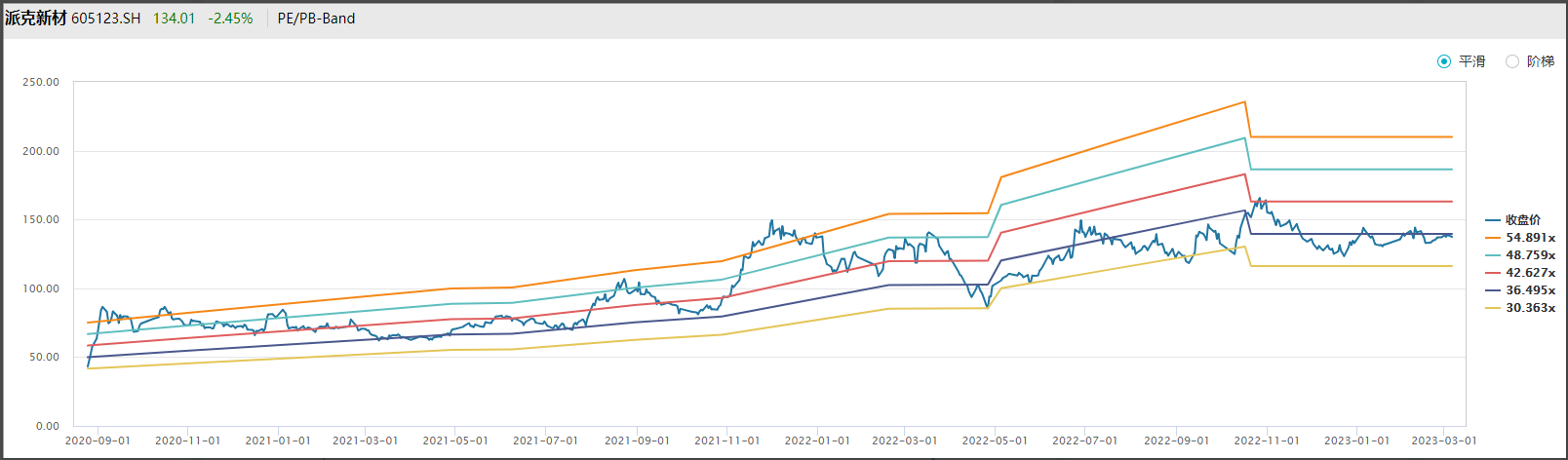The height and width of the screenshot is (460, 1568).
Task: Click the 2021-09-01 date label
Action: [x=637, y=441]
